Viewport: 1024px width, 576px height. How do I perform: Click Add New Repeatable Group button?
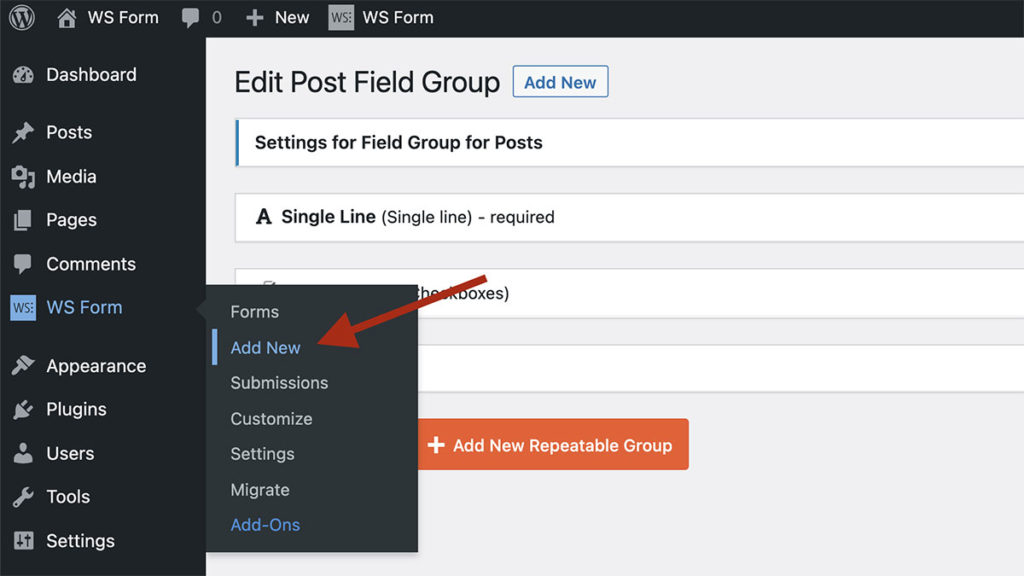pyautogui.click(x=553, y=445)
